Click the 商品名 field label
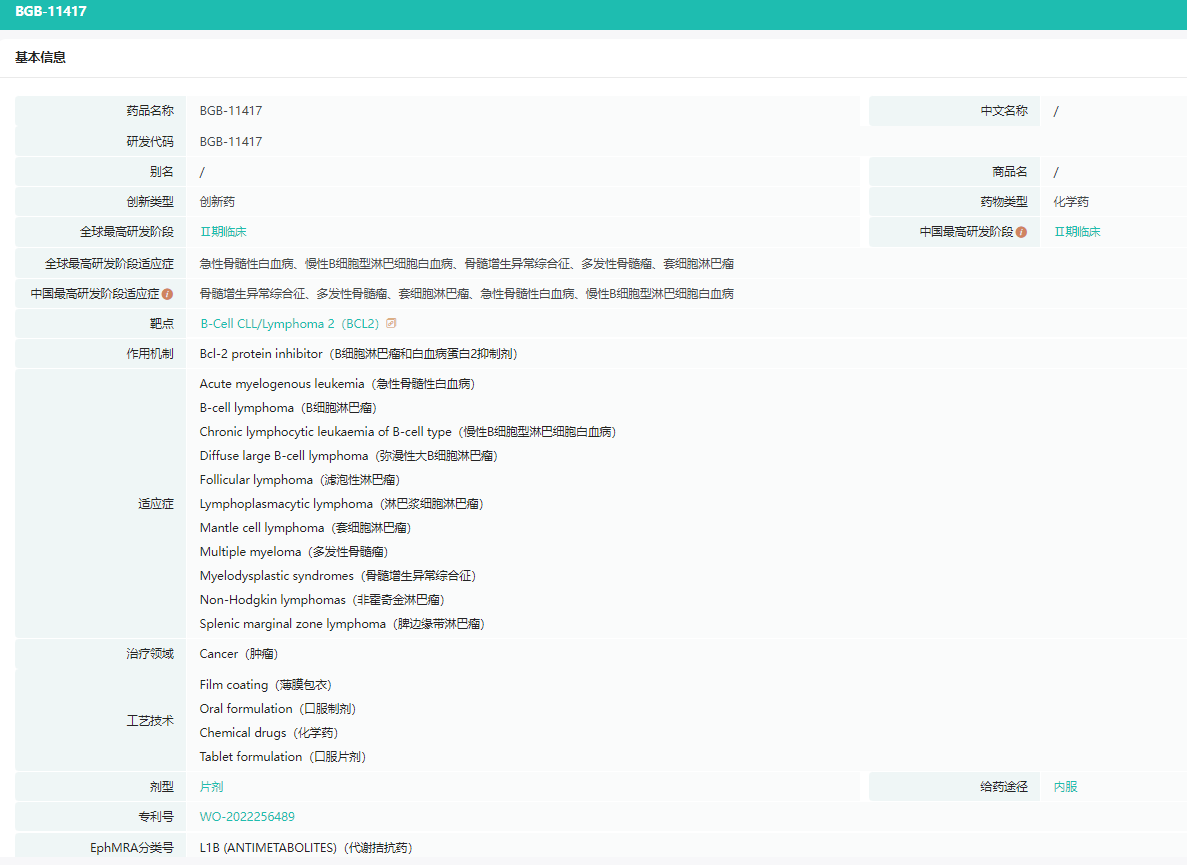The width and height of the screenshot is (1187, 865). 1010,172
